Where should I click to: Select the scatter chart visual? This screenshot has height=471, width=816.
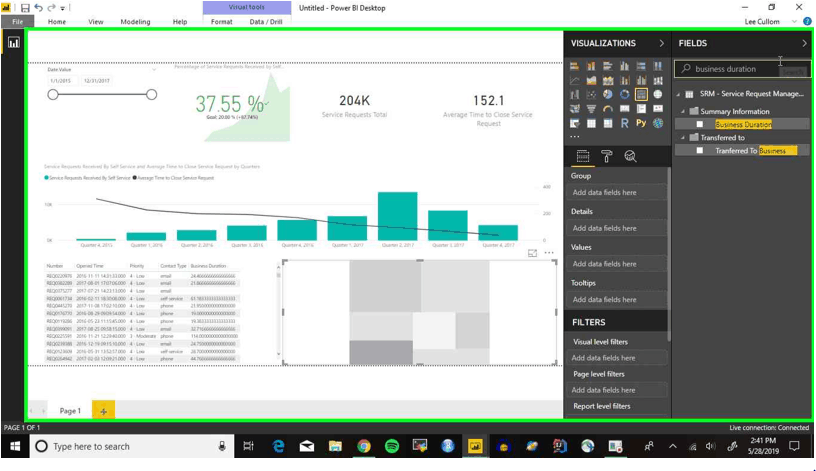591,94
